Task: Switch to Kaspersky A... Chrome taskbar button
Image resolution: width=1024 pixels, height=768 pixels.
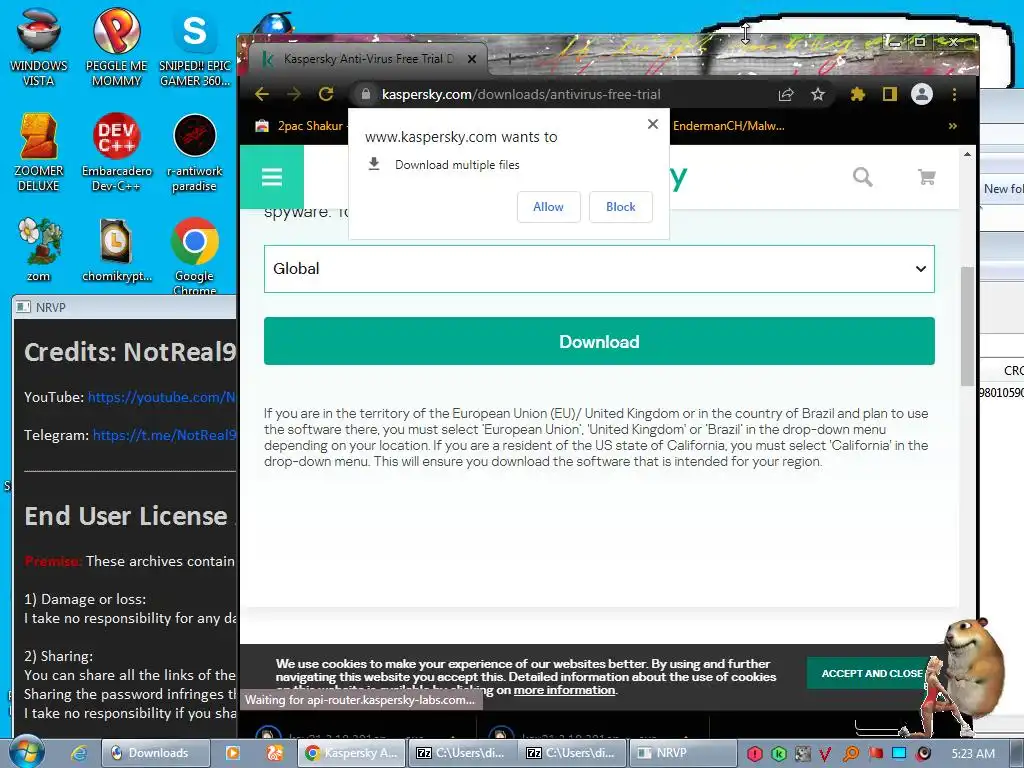Action: pos(351,753)
